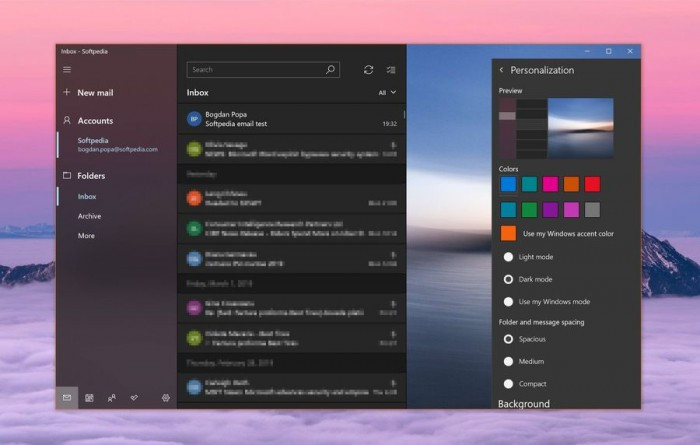Viewport: 700px width, 445px height.
Task: Click the search magnifier icon
Action: (330, 69)
